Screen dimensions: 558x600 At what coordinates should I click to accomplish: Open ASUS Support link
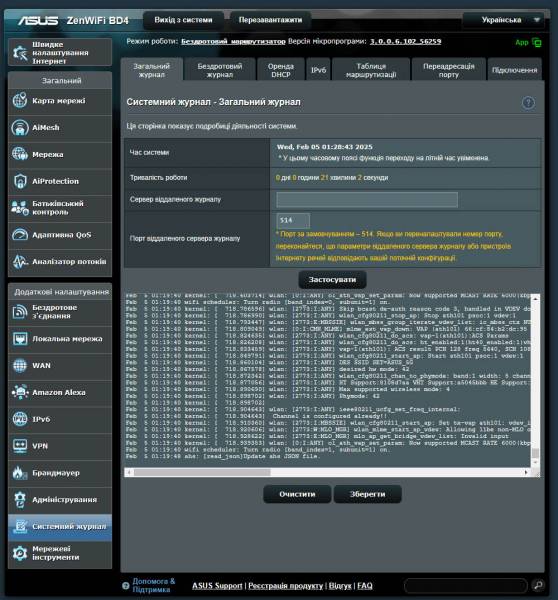pyautogui.click(x=217, y=585)
